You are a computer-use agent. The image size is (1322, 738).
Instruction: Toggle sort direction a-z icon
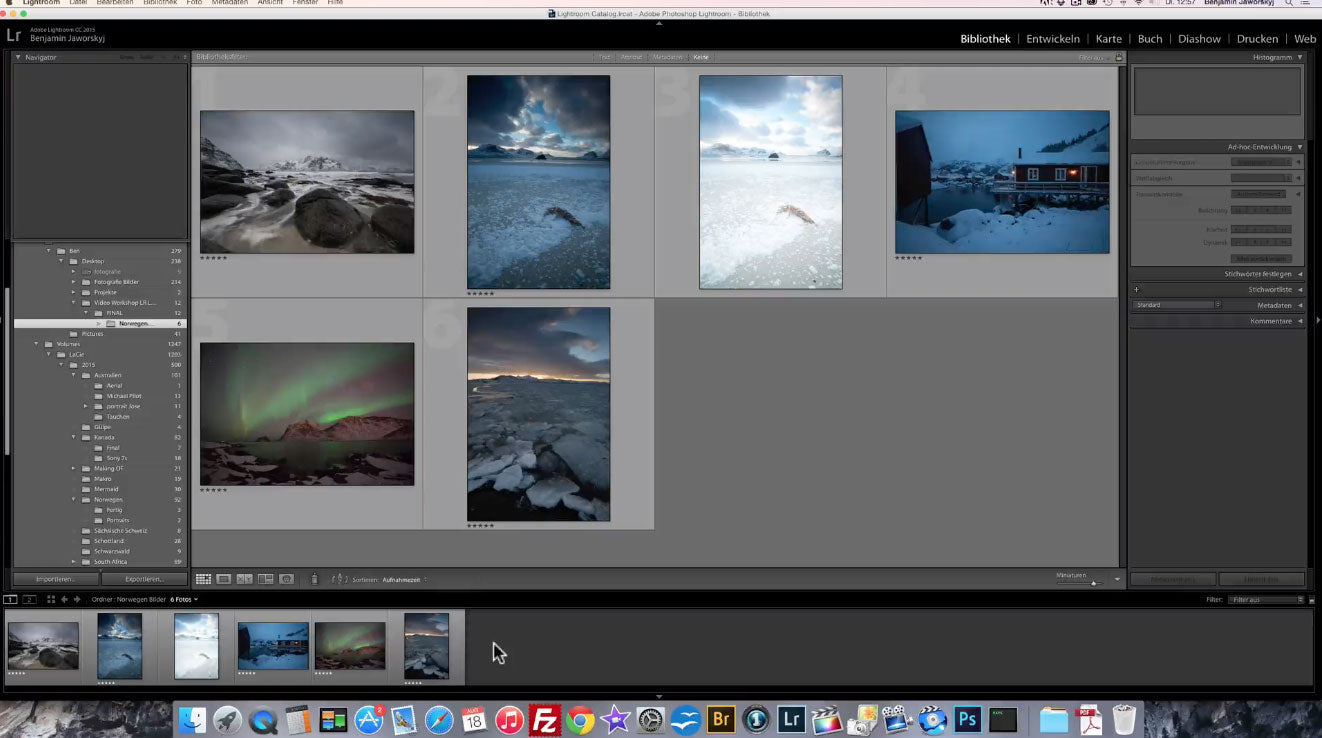click(340, 579)
